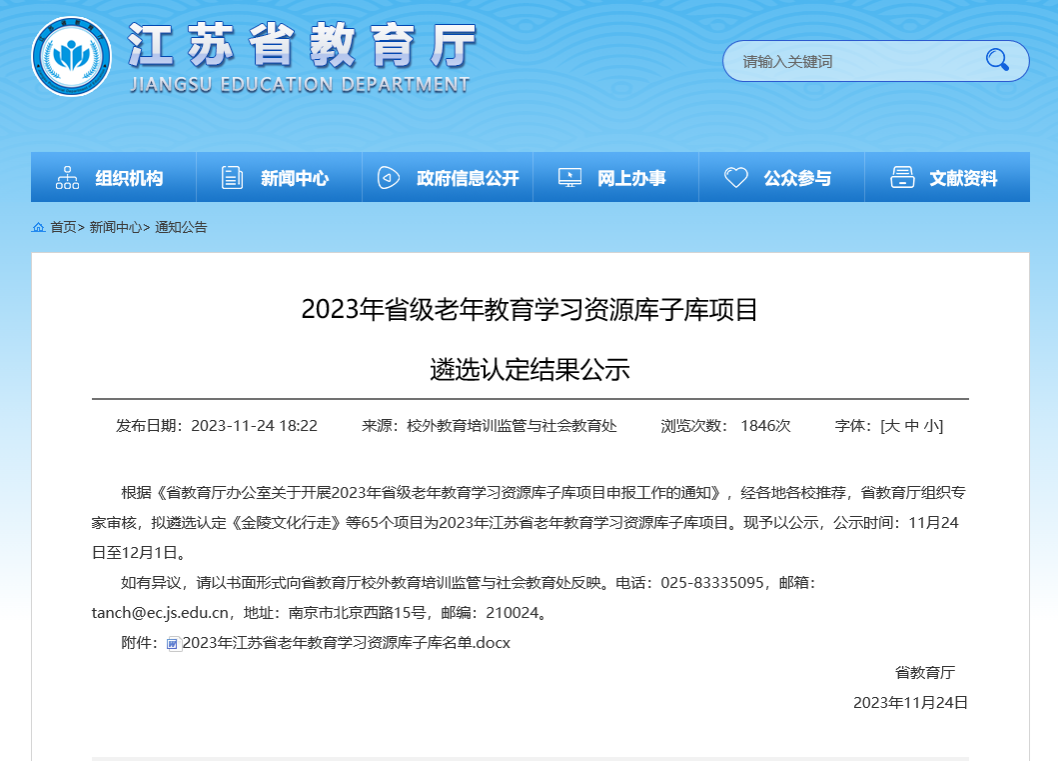Image resolution: width=1058 pixels, height=761 pixels.
Task: Set font size to 小
Action: point(932,426)
